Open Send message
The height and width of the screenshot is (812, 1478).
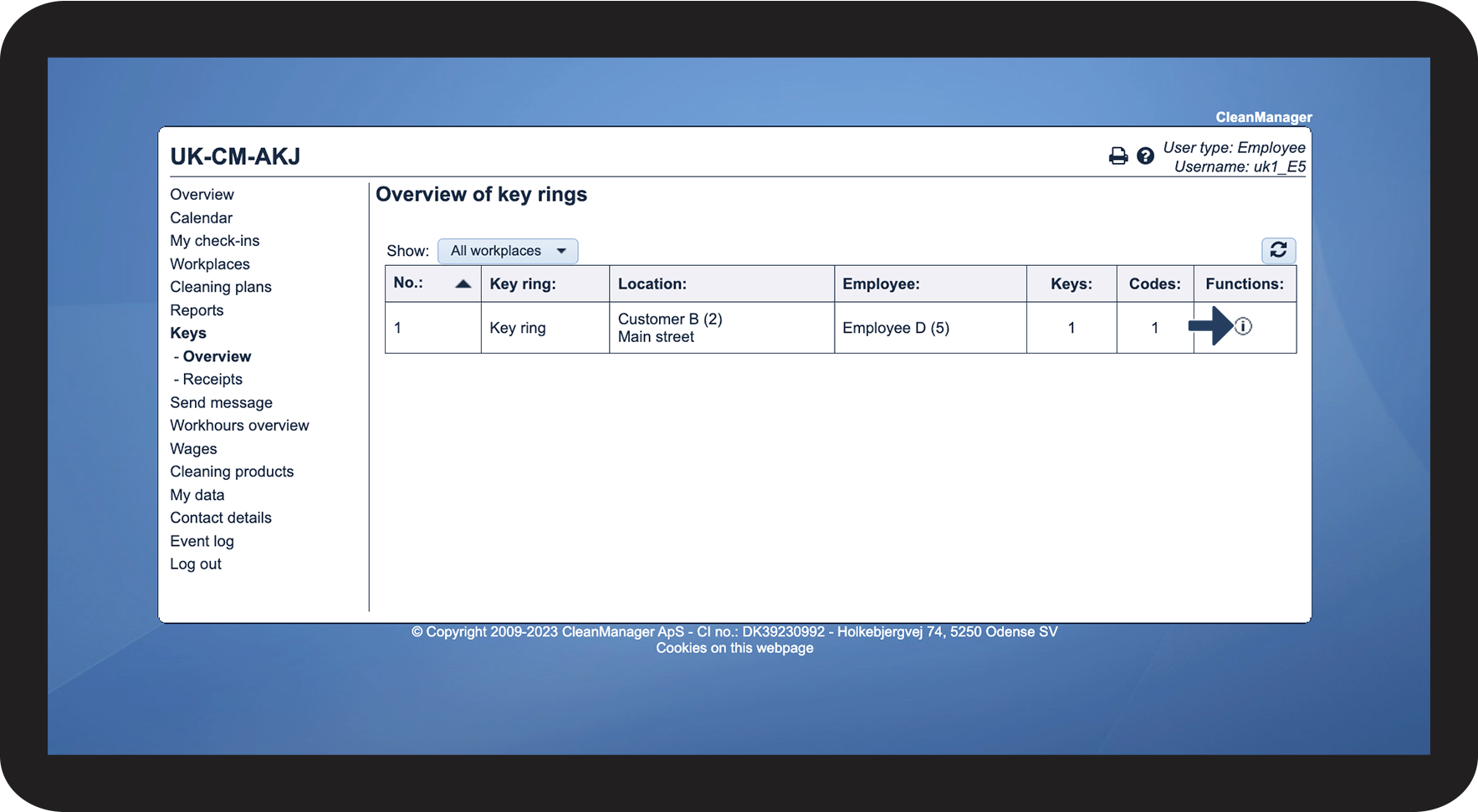(x=222, y=403)
